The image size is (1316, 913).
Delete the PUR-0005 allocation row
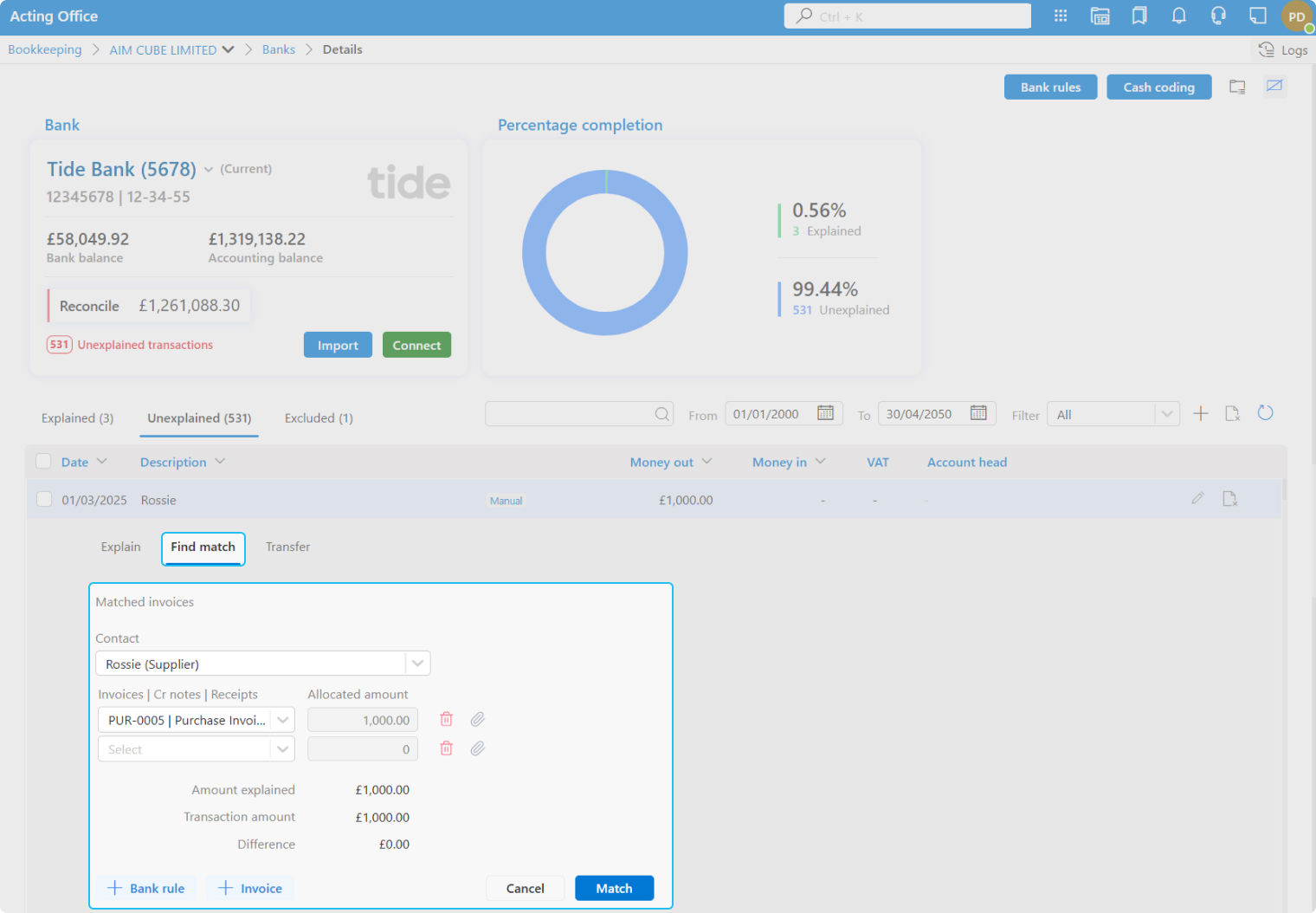click(x=446, y=719)
